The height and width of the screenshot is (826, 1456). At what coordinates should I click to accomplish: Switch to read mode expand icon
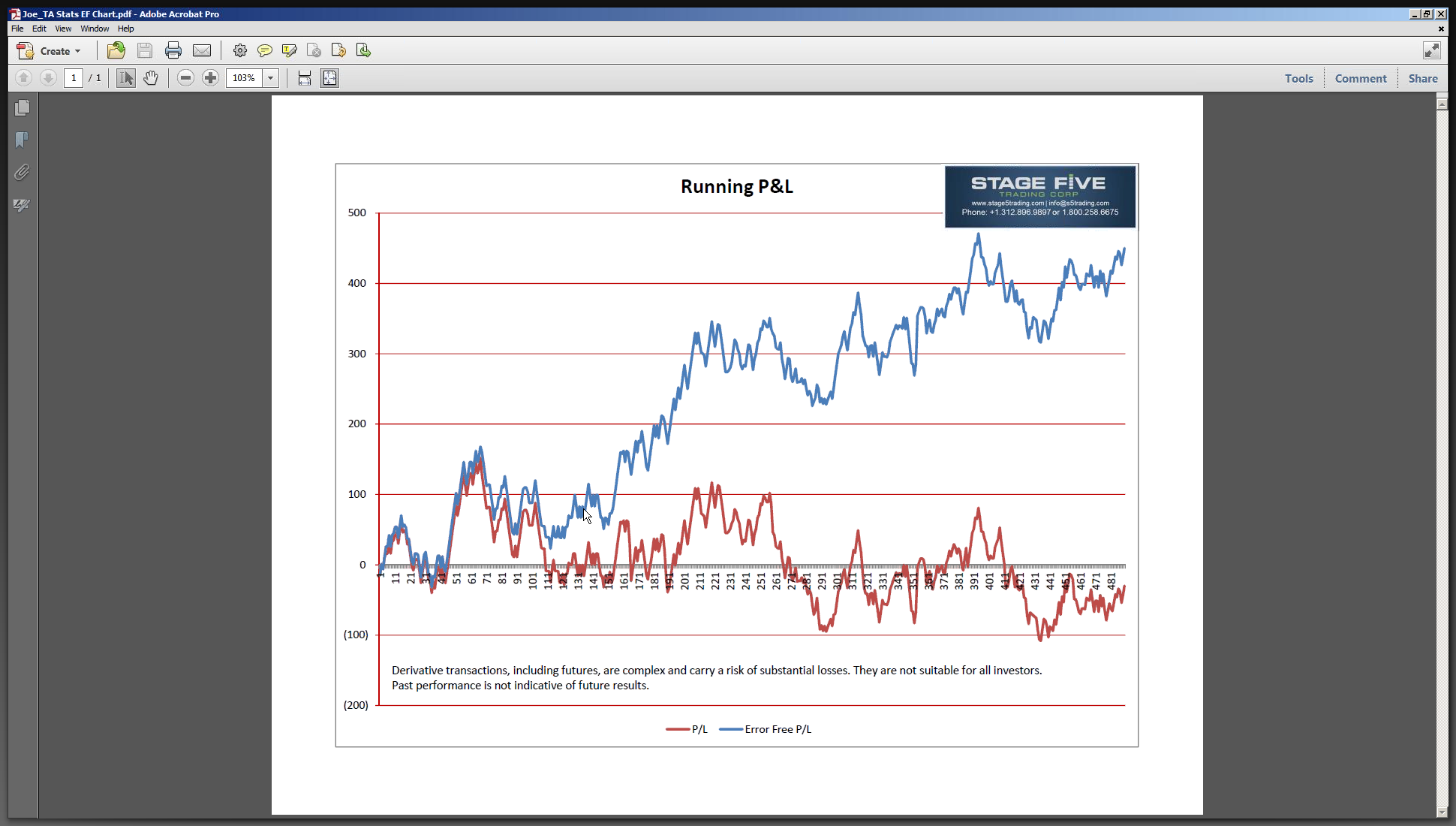coord(1432,50)
